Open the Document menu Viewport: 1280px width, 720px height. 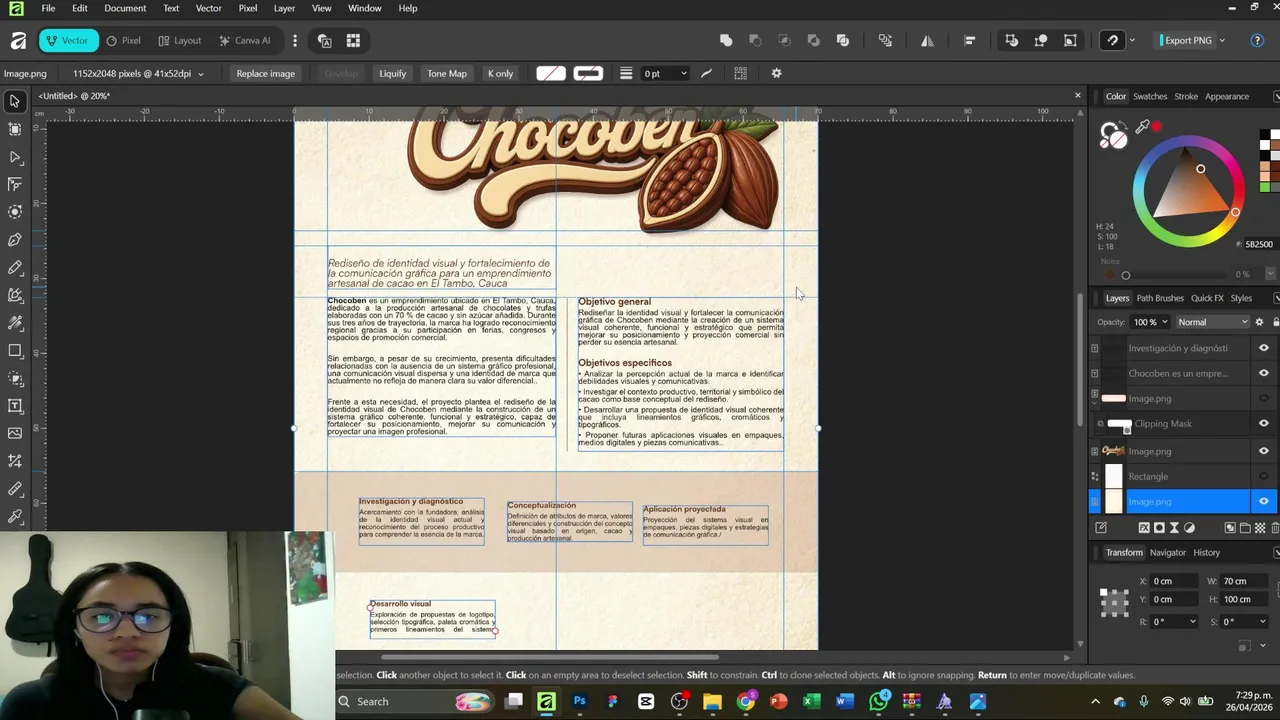coord(125,8)
